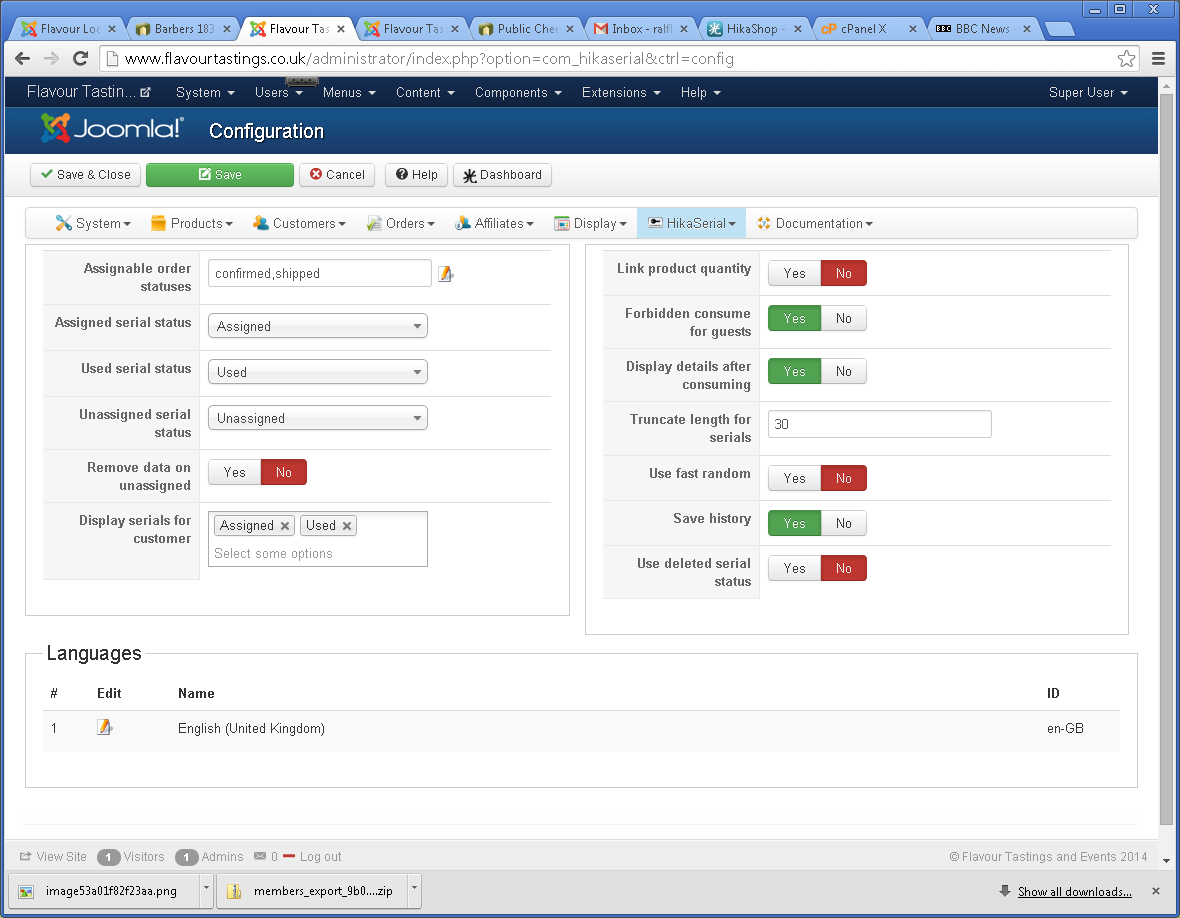Edit assignable order statuses via pencil icon
Viewport: 1180px width, 918px height.
pos(446,274)
